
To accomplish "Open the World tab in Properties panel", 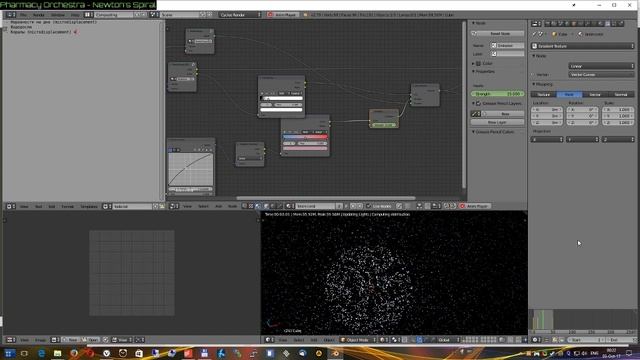I will click(x=567, y=23).
